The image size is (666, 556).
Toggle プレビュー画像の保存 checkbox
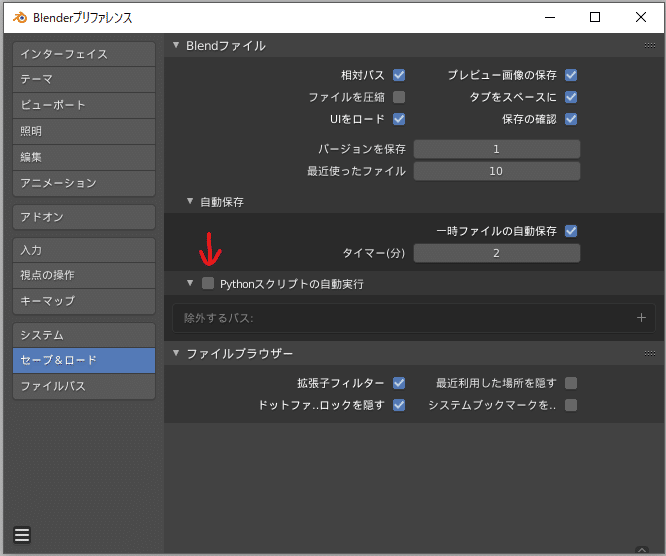pos(571,75)
